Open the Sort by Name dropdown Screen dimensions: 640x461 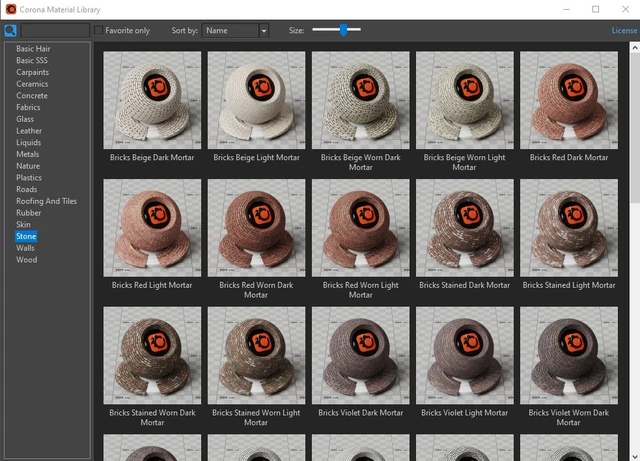(230, 31)
